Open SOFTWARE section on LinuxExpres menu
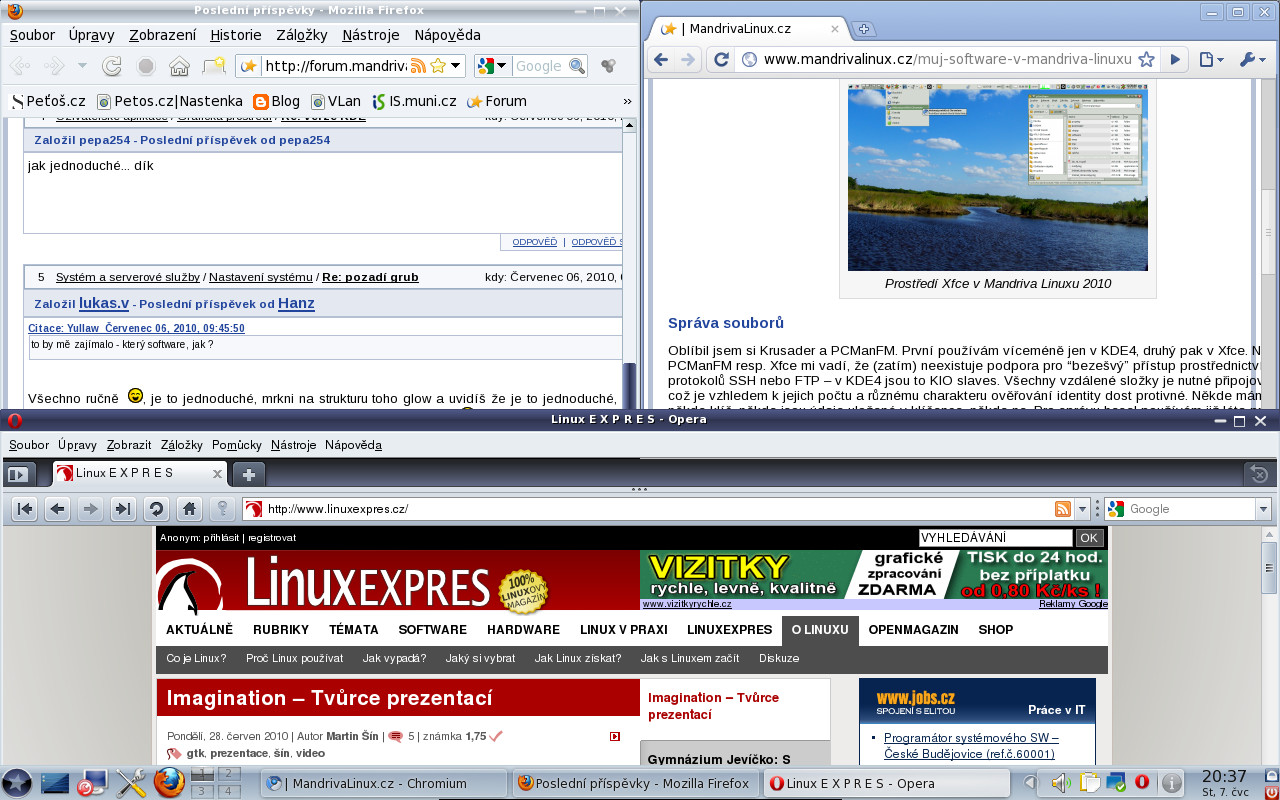This screenshot has height=800, width=1280. tap(433, 630)
